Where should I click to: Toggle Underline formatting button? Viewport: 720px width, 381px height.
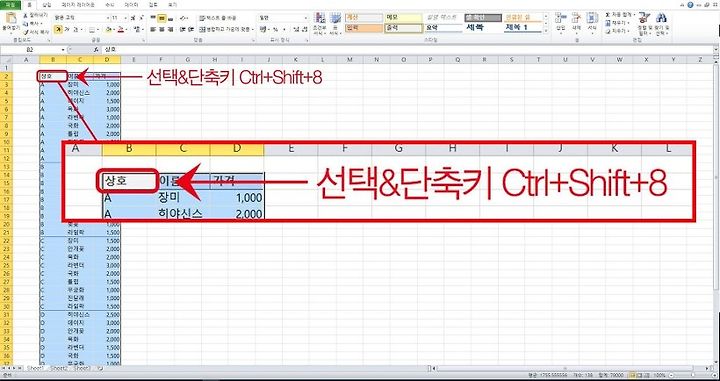(75, 29)
